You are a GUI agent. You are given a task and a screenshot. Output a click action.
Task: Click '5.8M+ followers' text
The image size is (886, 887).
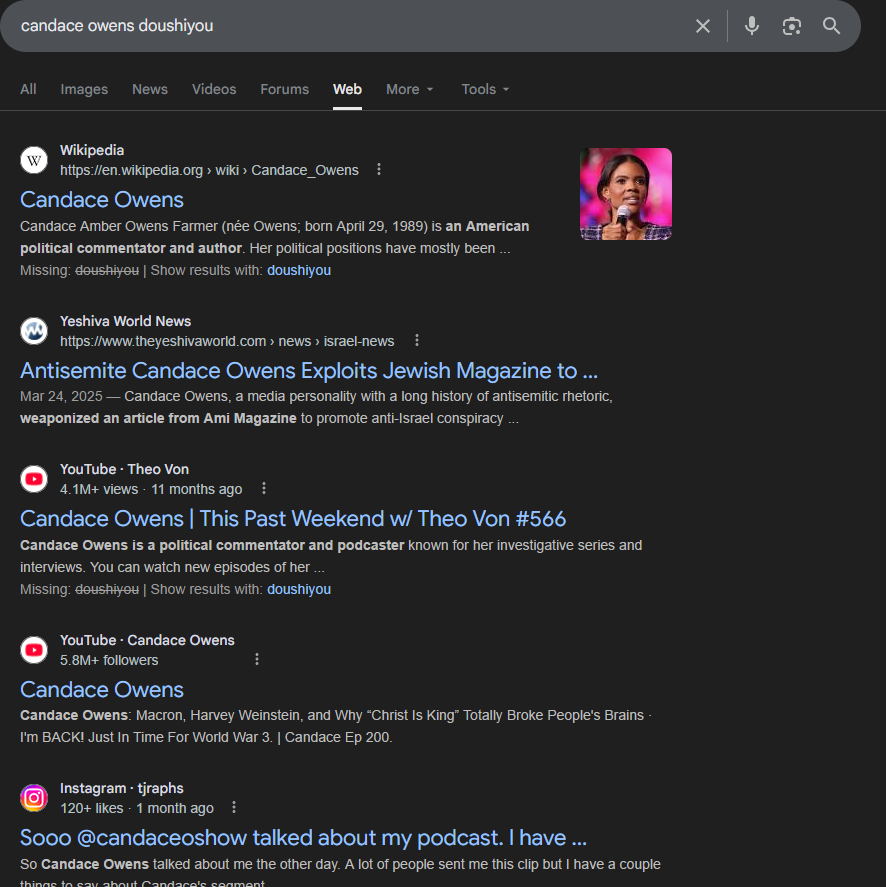(x=109, y=660)
